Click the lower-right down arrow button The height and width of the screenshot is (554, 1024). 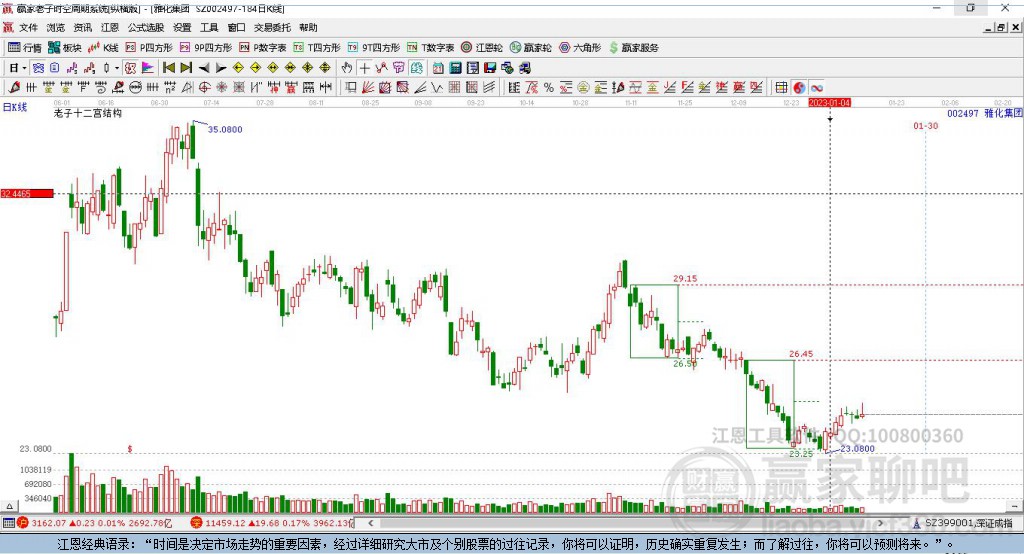click(x=1014, y=506)
